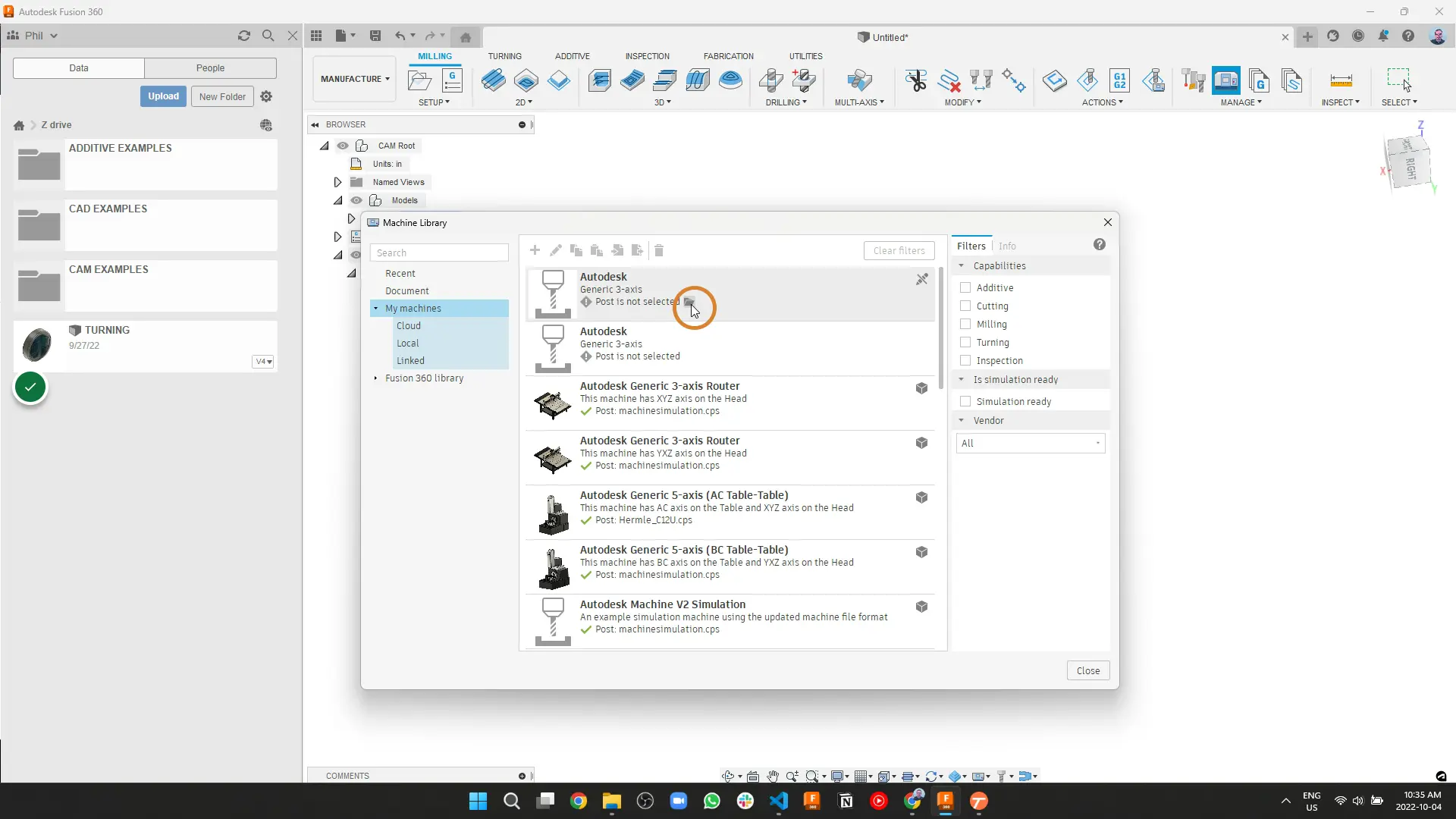Check the Inspection capability box

click(965, 360)
